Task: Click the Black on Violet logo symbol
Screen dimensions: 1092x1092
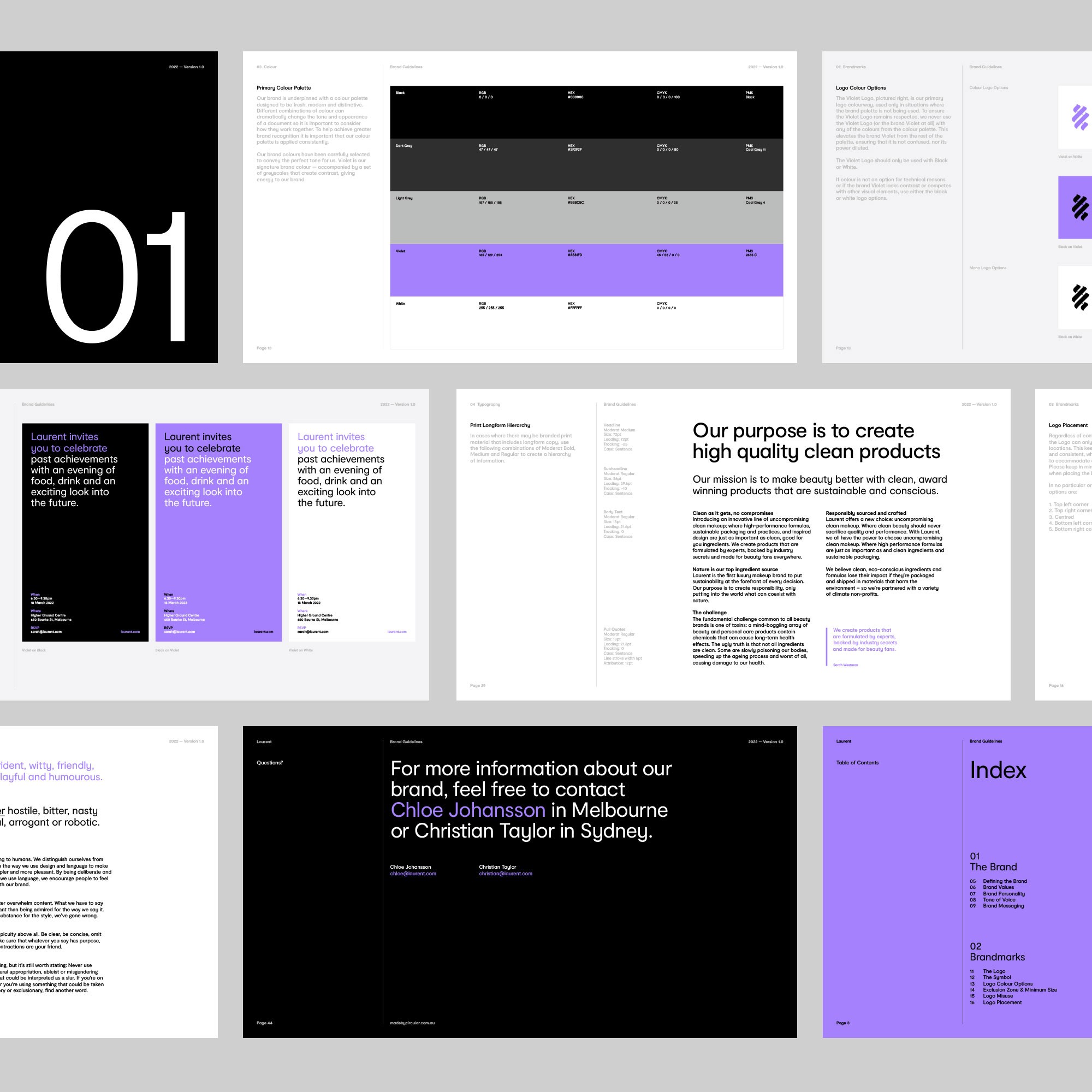Action: point(1081,207)
